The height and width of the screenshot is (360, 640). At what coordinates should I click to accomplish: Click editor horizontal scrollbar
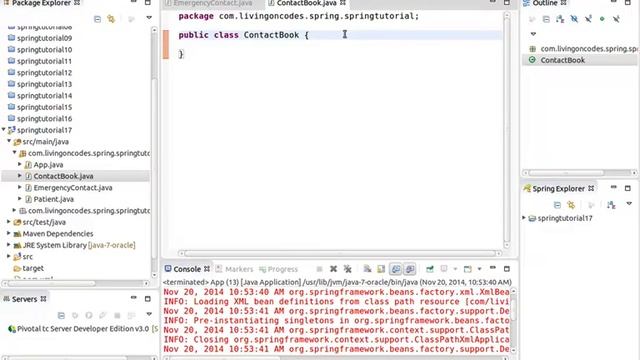tap(340, 253)
